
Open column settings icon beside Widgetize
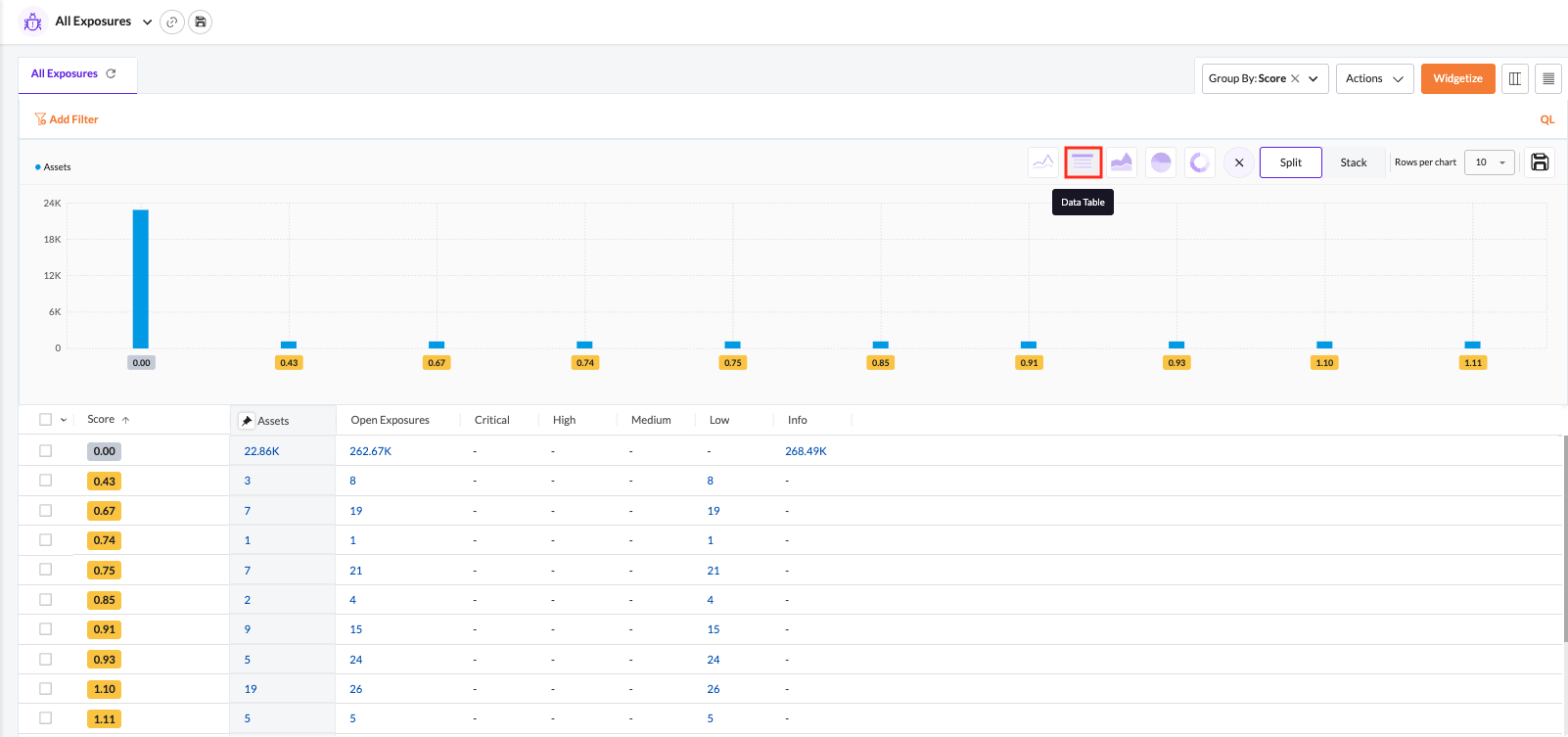pos(1515,78)
